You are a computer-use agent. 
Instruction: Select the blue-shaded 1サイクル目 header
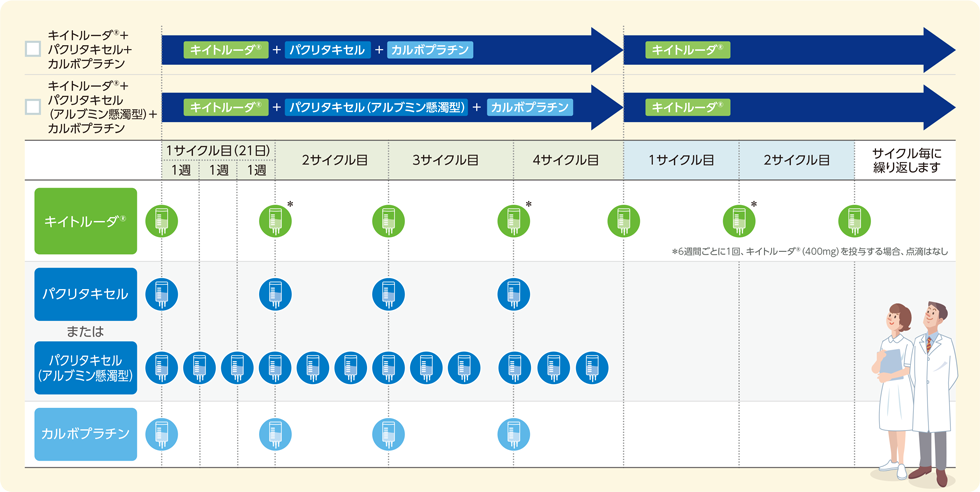pos(680,160)
